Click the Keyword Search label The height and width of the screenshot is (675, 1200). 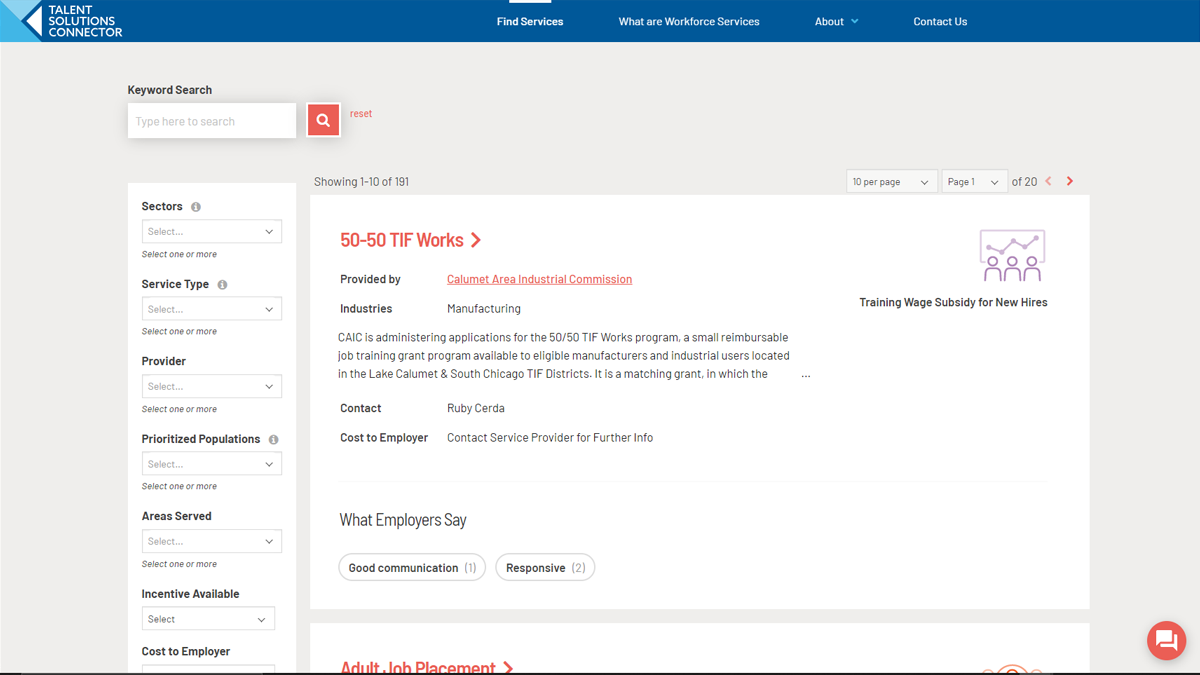pos(170,90)
